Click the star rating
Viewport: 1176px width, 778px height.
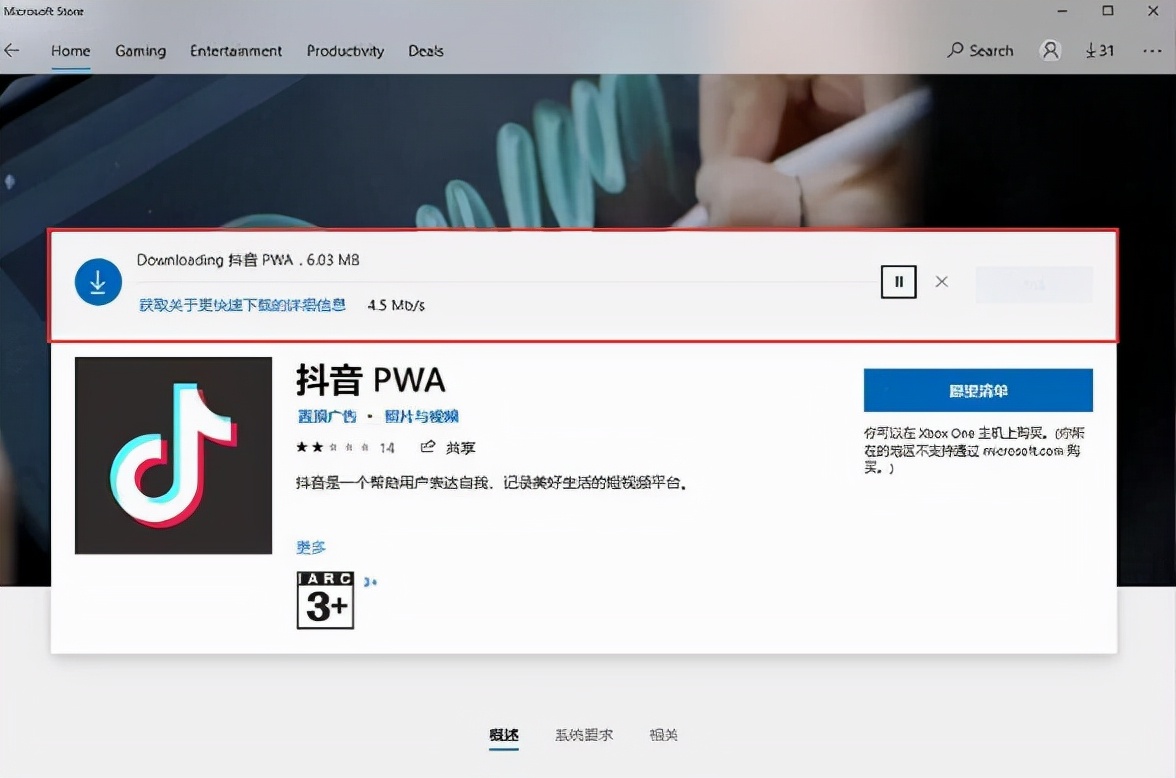point(332,447)
